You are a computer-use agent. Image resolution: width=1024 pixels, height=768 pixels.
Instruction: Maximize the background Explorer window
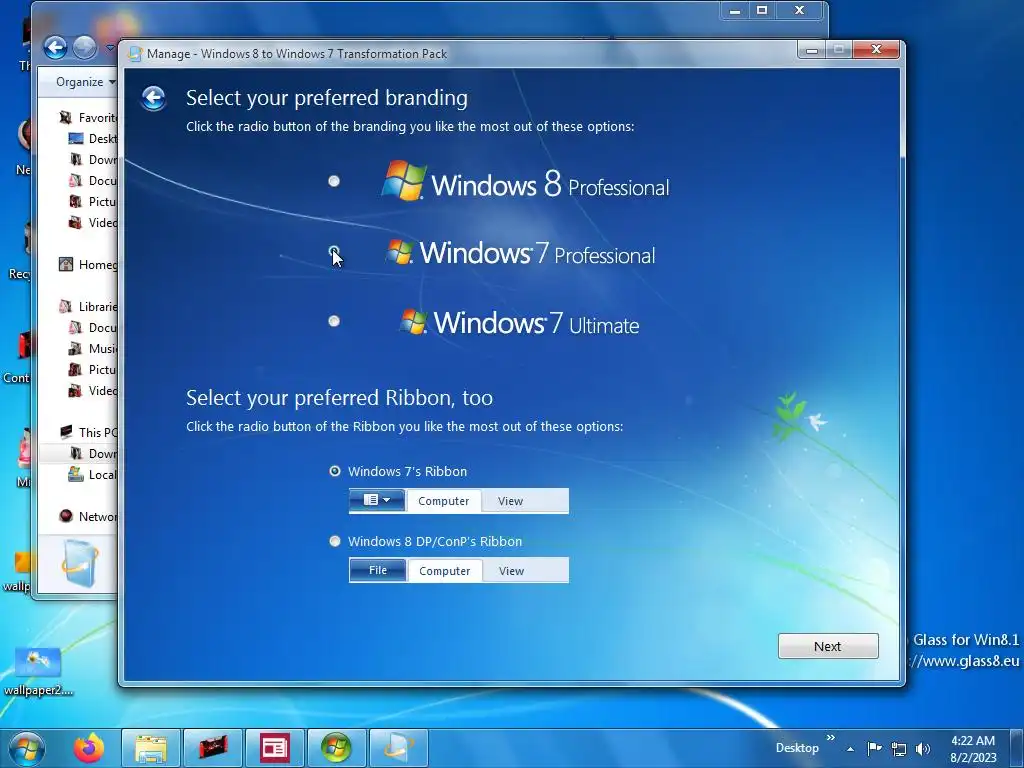pyautogui.click(x=761, y=10)
